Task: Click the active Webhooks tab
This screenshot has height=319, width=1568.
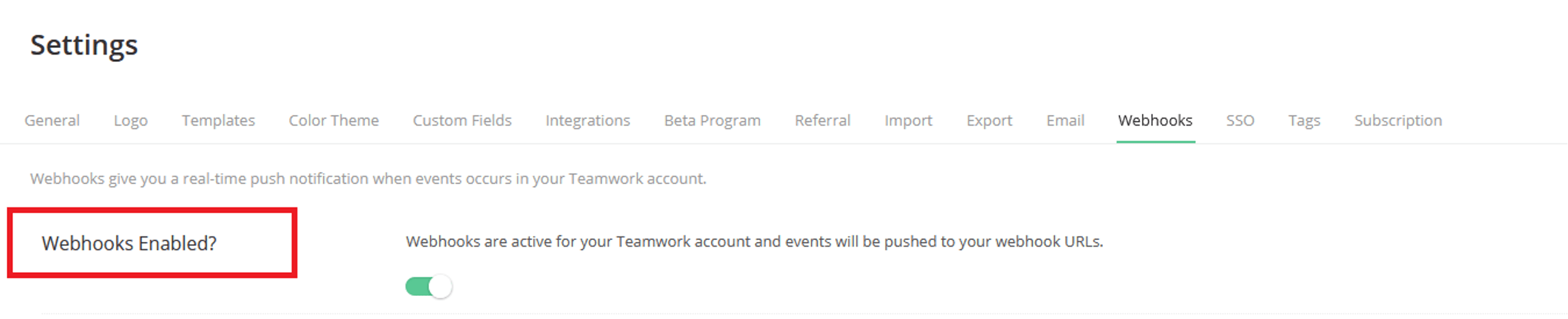Action: tap(1155, 120)
